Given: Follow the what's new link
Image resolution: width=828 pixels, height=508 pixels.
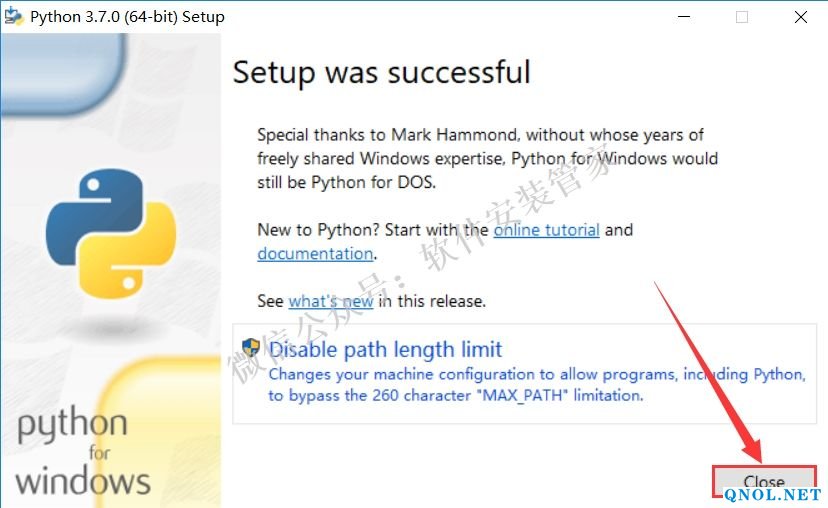Looking at the screenshot, I should pos(330,301).
